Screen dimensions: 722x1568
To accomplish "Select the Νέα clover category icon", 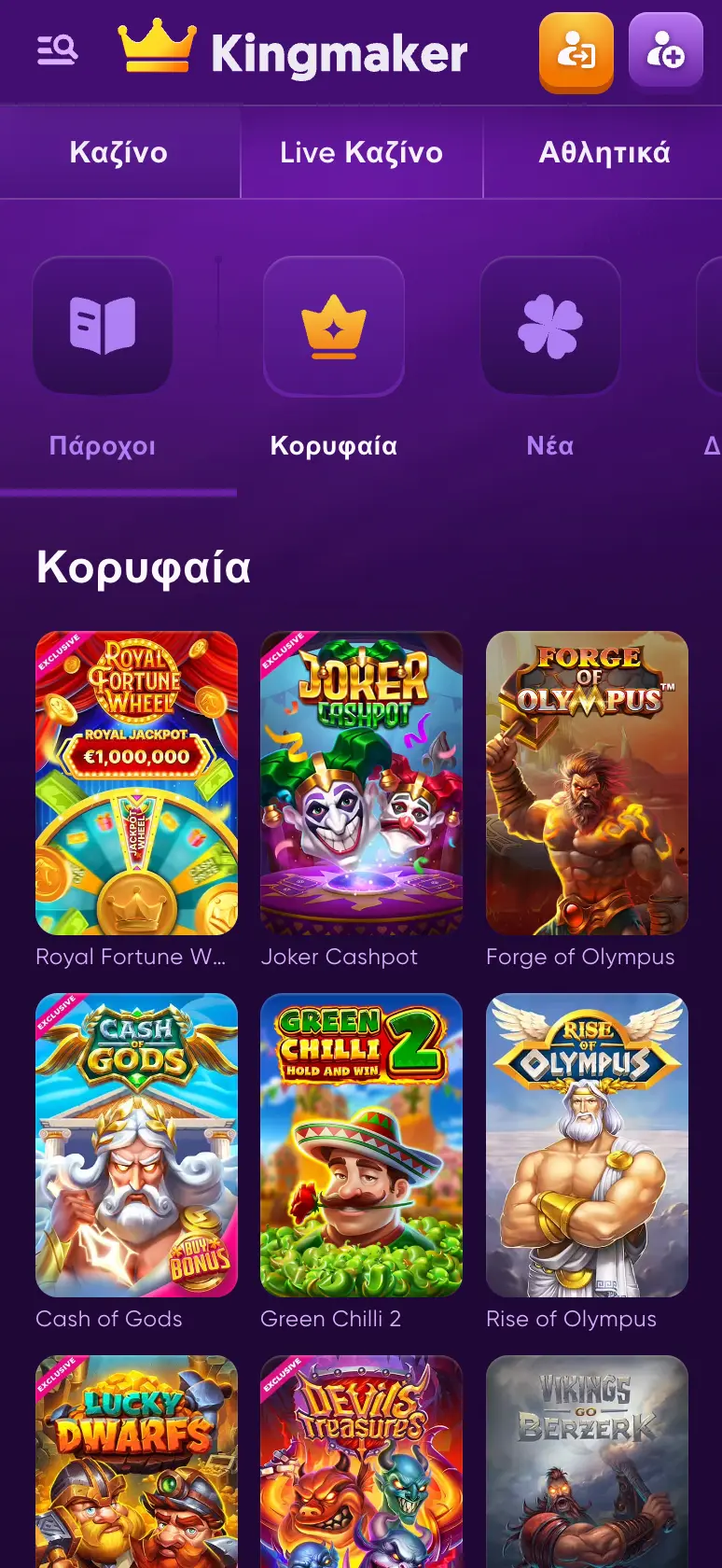I will click(x=550, y=326).
